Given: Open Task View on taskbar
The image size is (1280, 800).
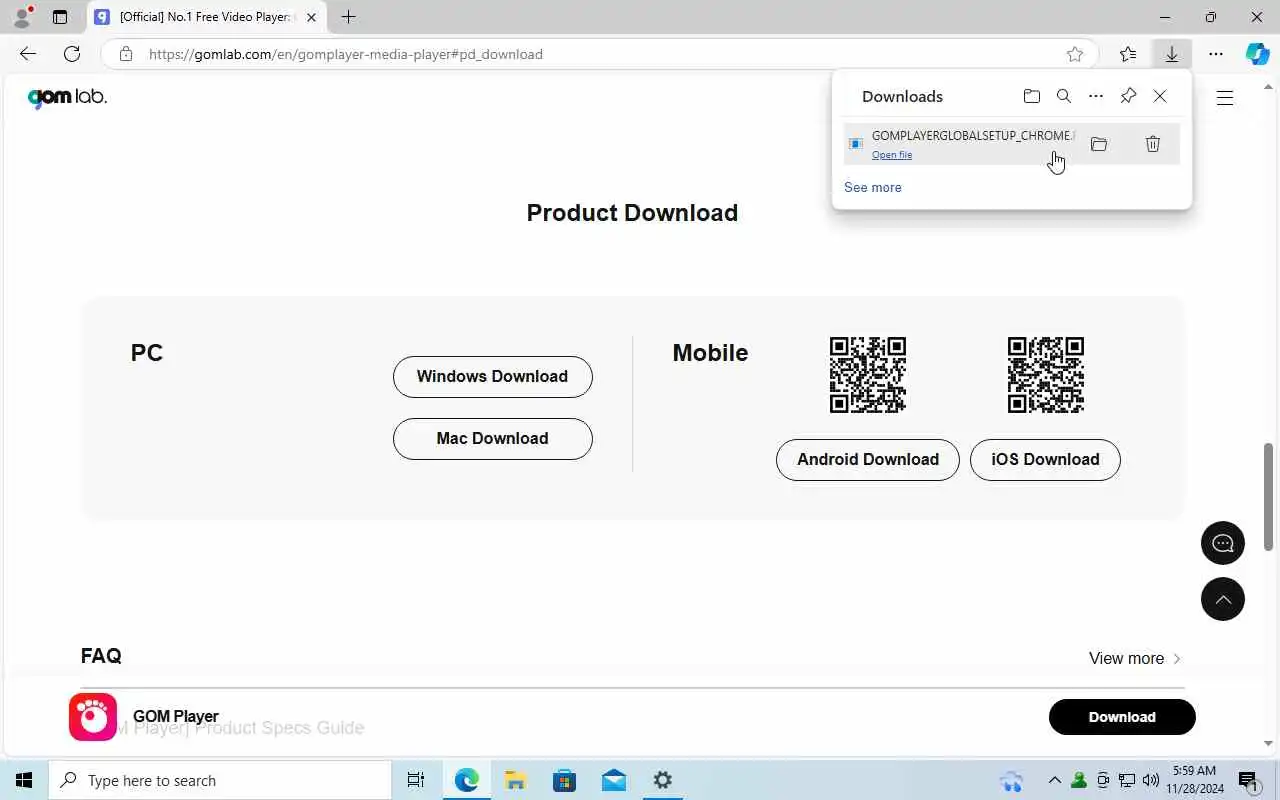Looking at the screenshot, I should point(416,780).
